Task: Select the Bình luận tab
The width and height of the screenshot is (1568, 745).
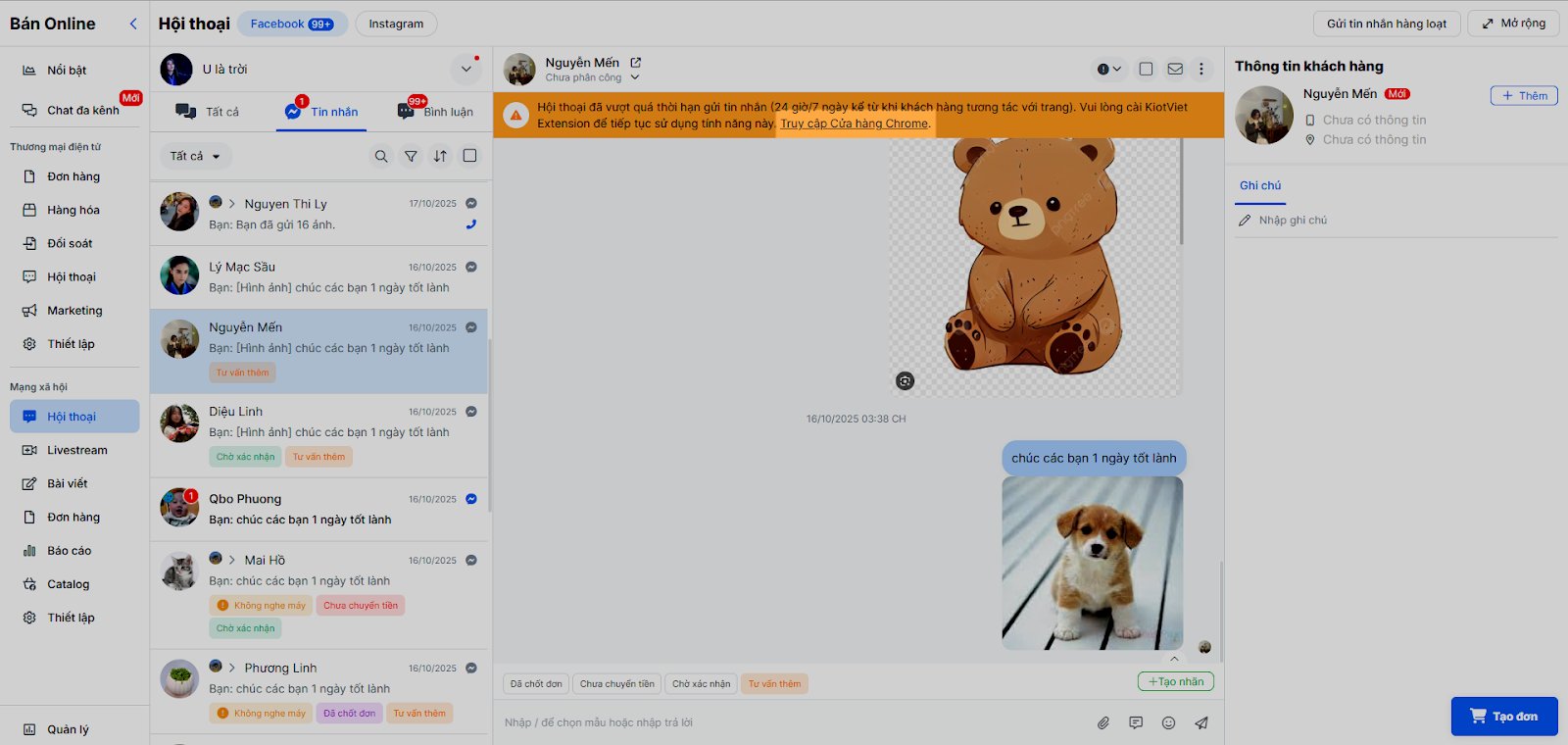Action: [435, 112]
